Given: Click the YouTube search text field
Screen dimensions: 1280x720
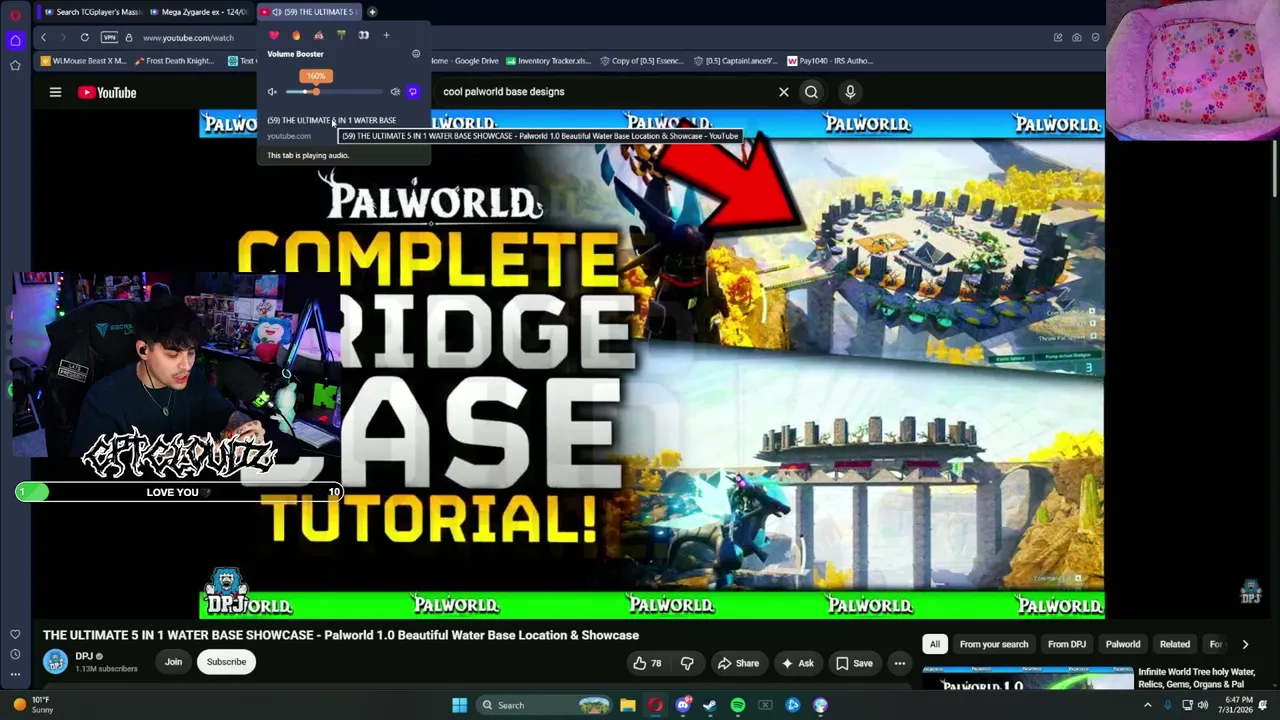Looking at the screenshot, I should pos(603,92).
